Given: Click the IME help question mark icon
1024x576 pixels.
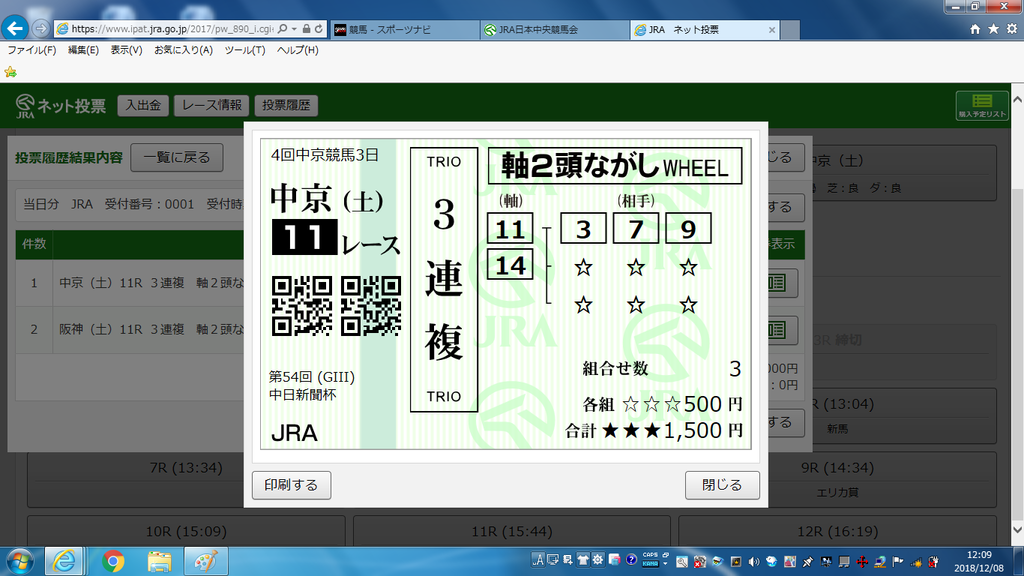Looking at the screenshot, I should pyautogui.click(x=631, y=560).
